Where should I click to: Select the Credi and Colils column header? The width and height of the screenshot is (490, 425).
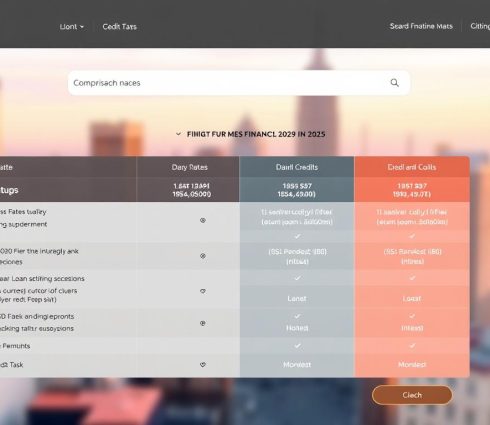click(412, 167)
